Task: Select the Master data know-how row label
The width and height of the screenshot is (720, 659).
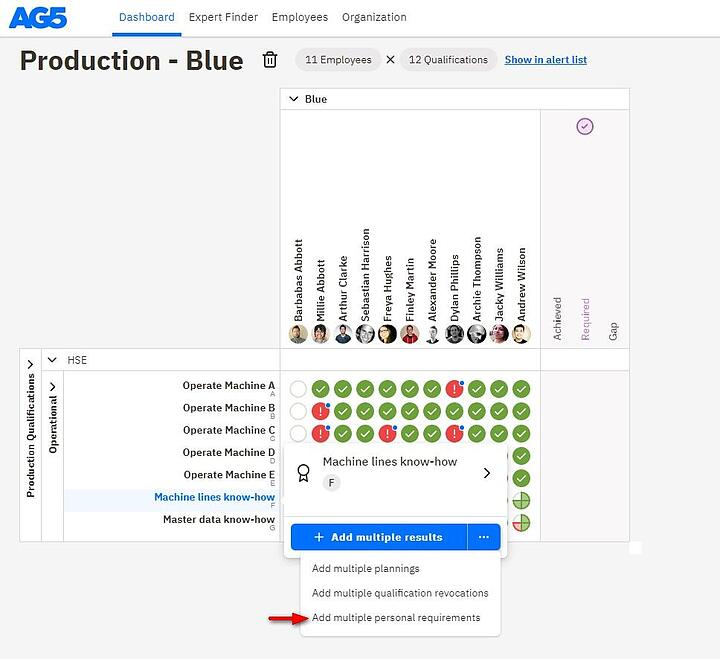Action: pos(218,520)
